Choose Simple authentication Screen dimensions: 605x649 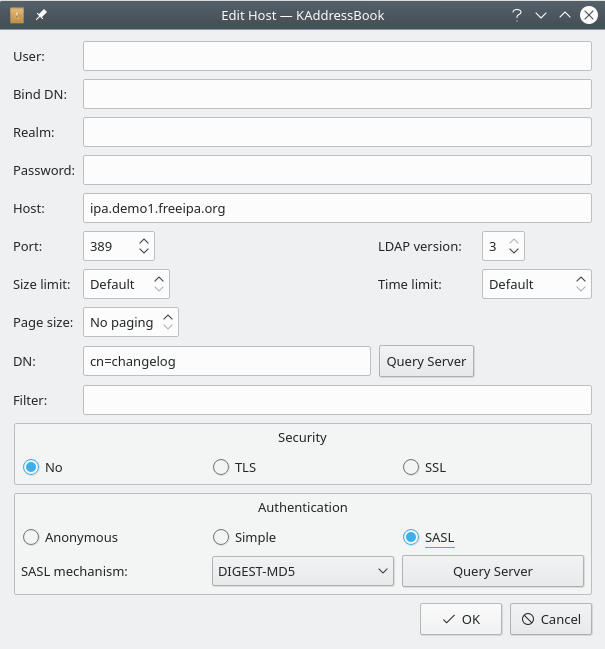(x=221, y=537)
